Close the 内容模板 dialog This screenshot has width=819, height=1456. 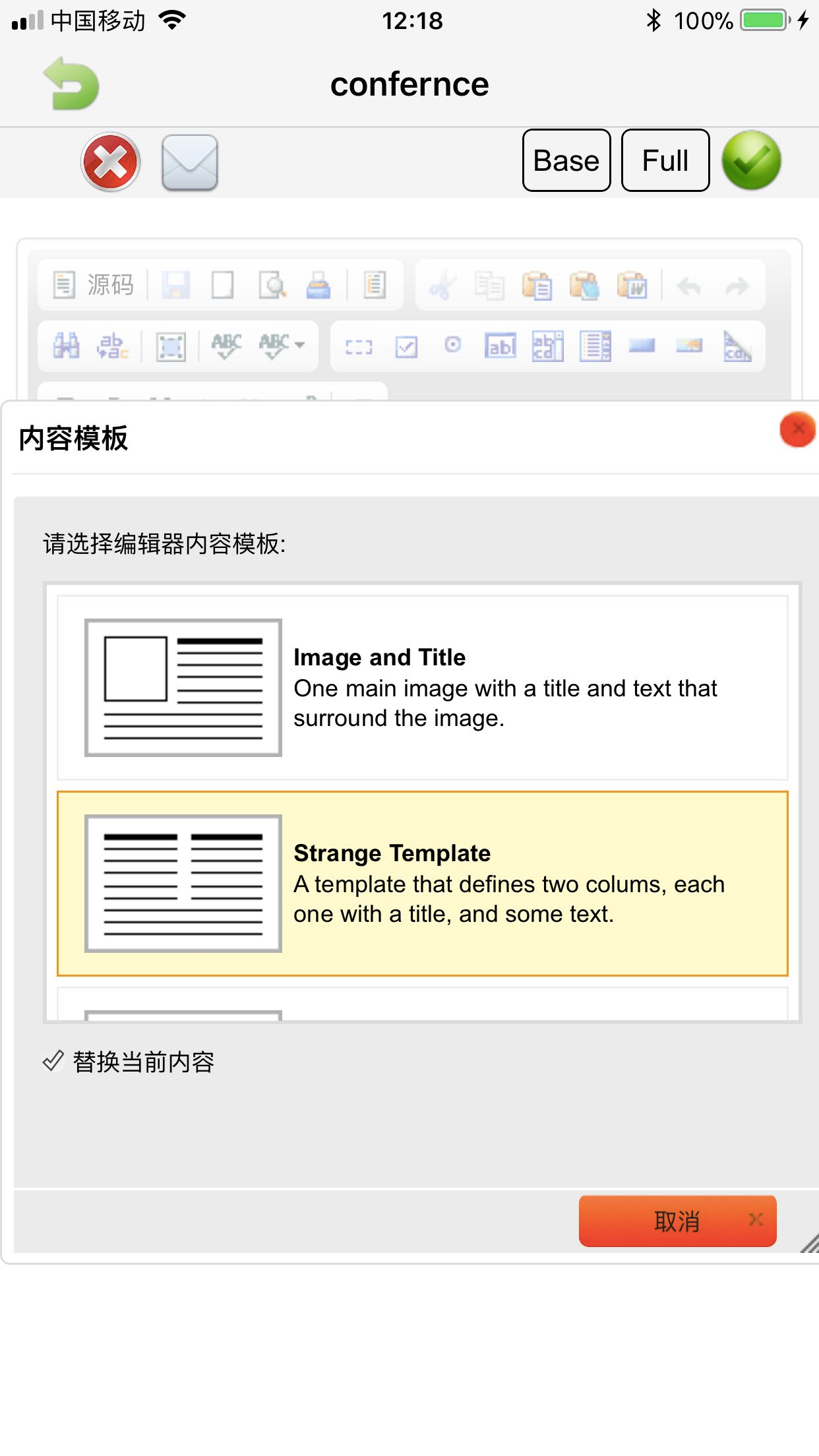point(797,430)
